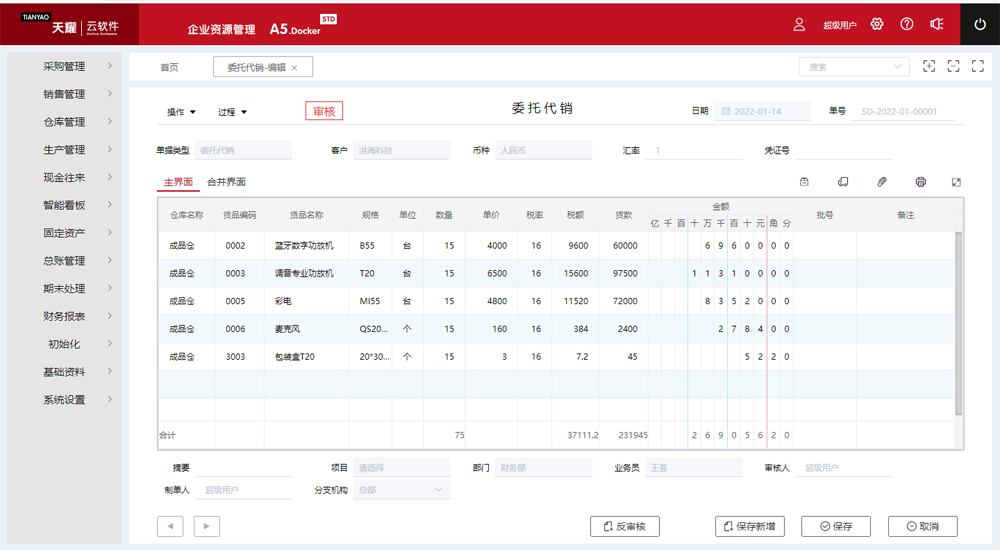Open the 操作 dropdown menu
This screenshot has height=550, width=1000.
click(181, 112)
